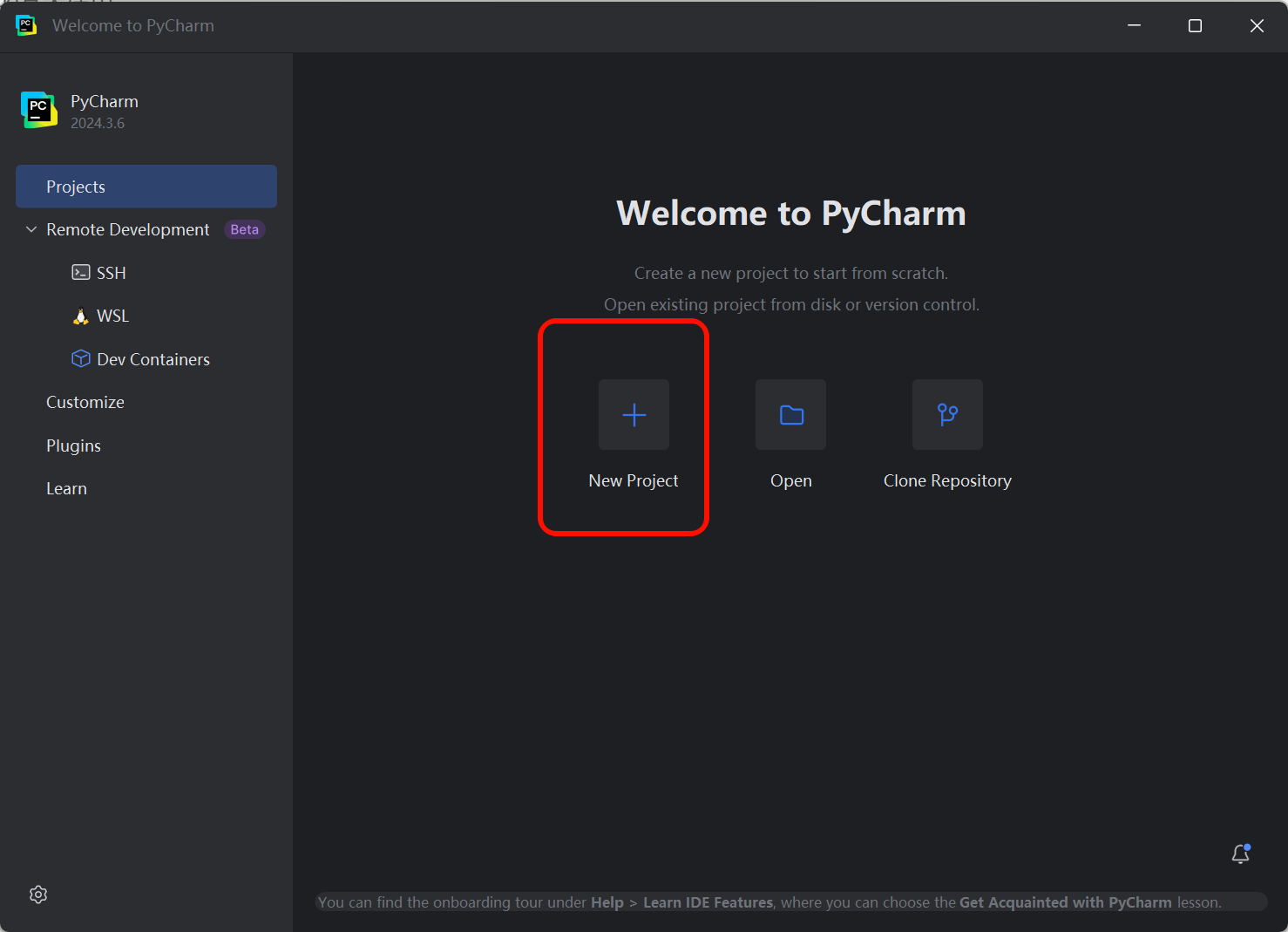
Task: Click the Beta badge
Action: (x=245, y=229)
